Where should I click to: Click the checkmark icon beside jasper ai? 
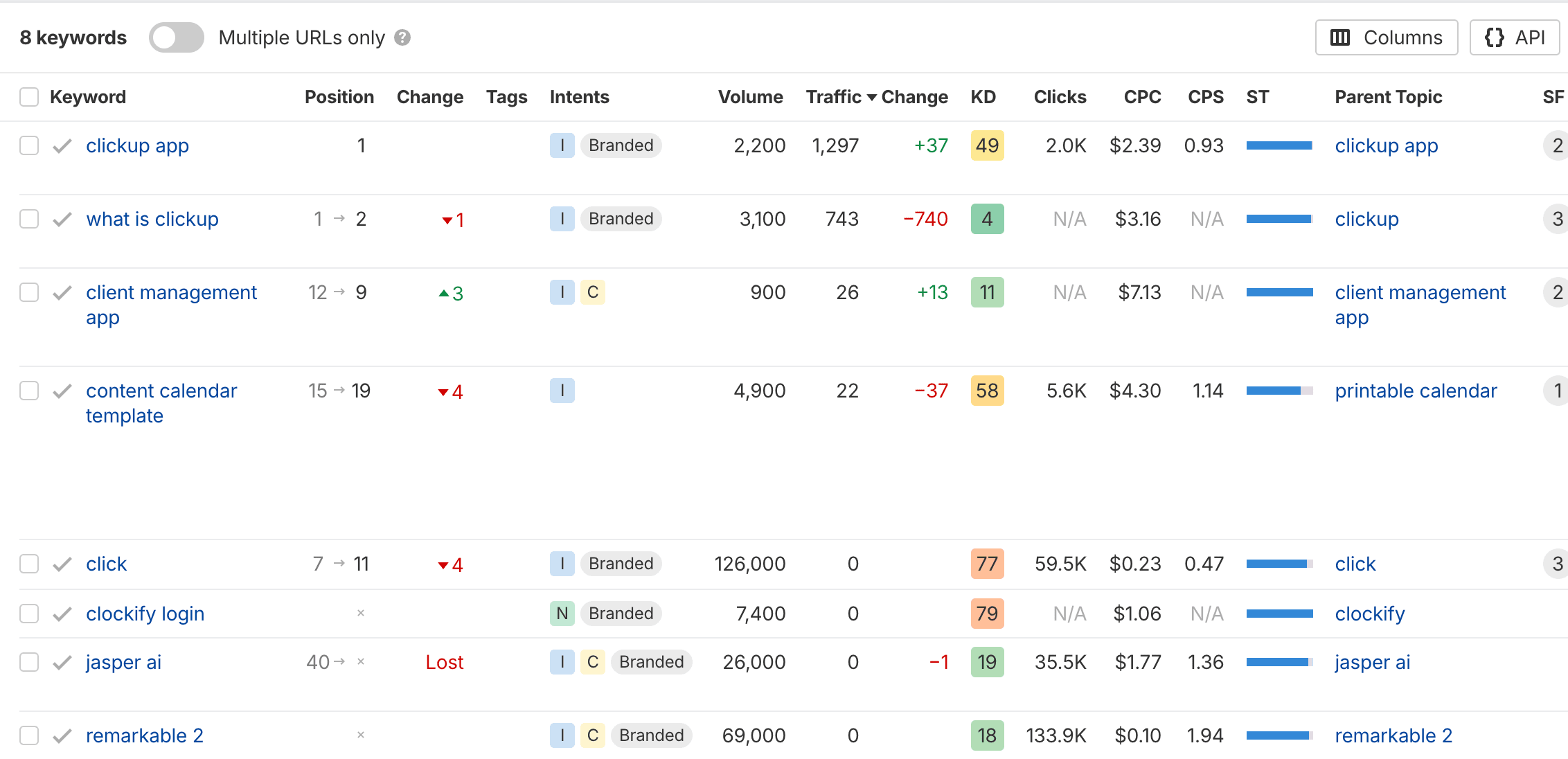tap(62, 662)
